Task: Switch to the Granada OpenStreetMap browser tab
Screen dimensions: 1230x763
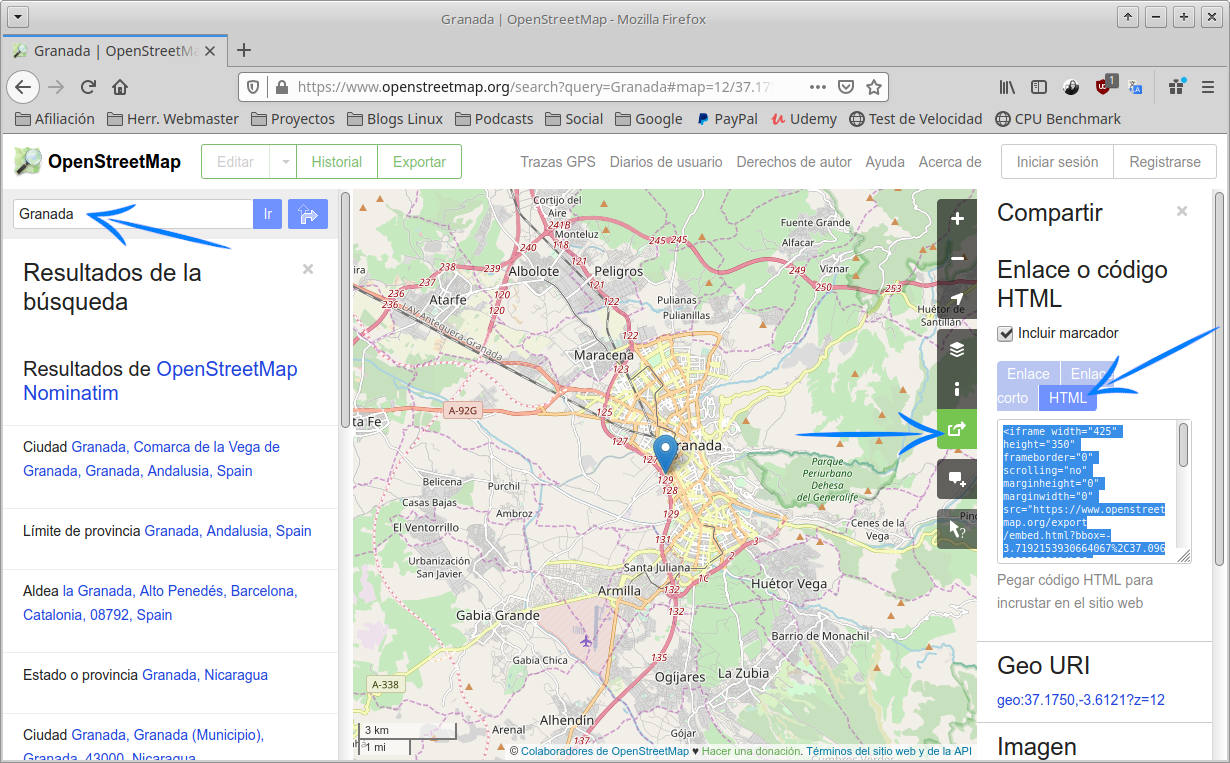Action: click(115, 50)
